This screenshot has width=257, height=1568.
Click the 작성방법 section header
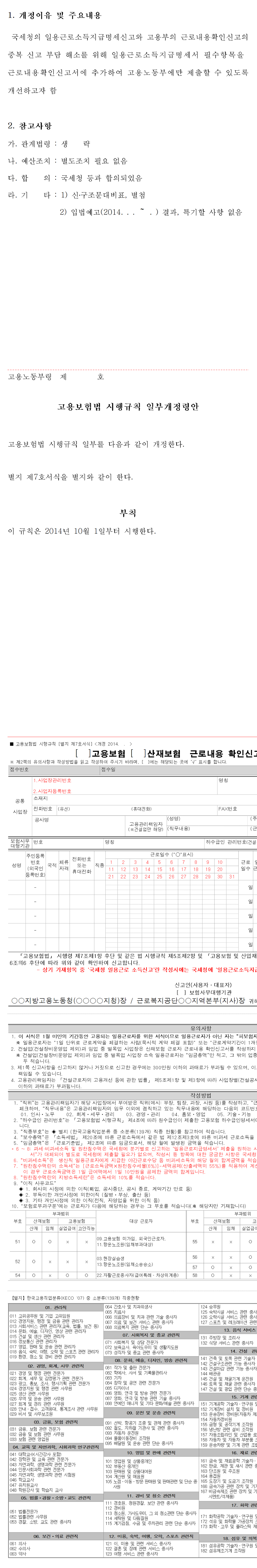[x=201, y=1095]
